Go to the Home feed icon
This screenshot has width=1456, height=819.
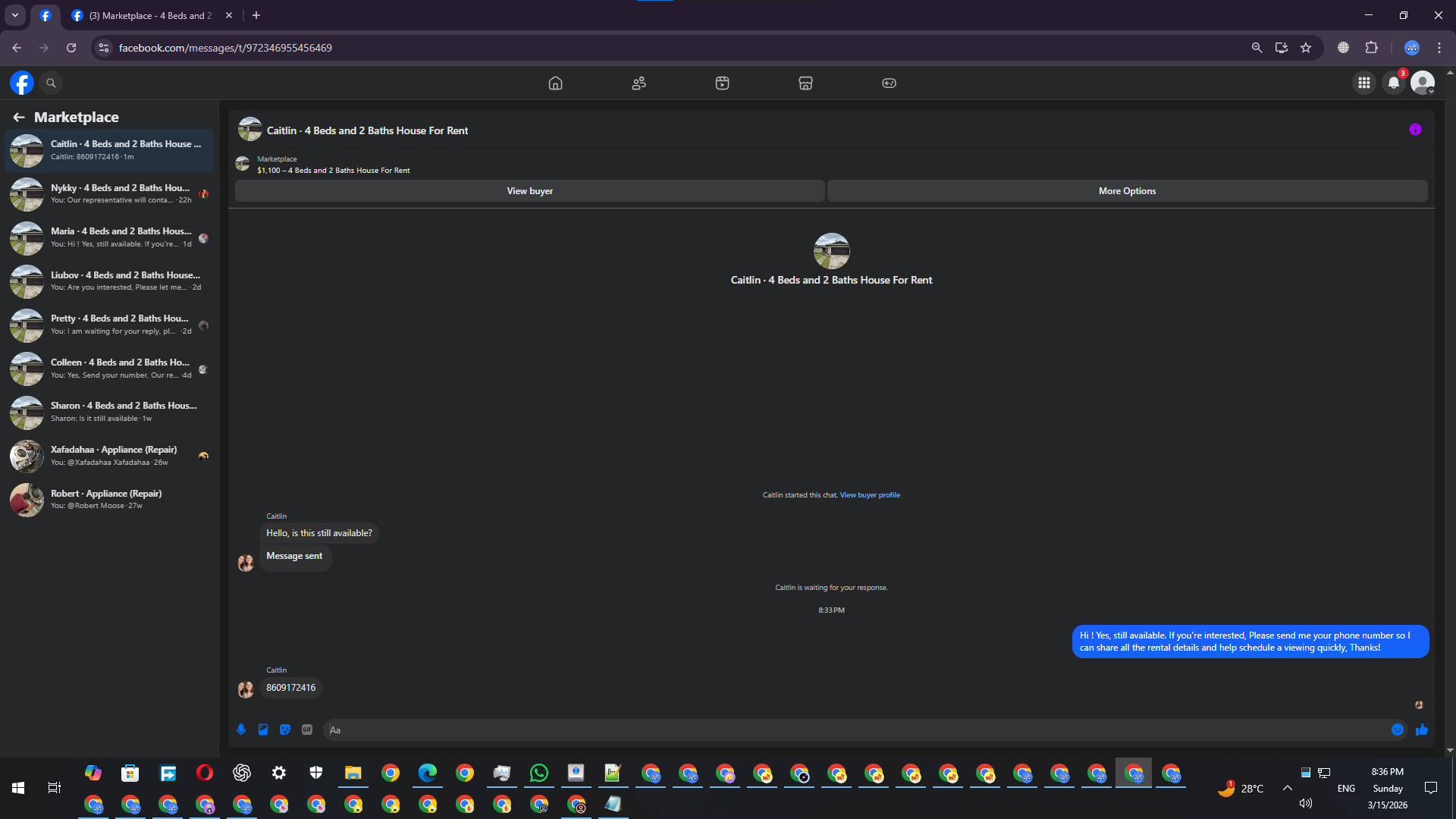tap(555, 83)
